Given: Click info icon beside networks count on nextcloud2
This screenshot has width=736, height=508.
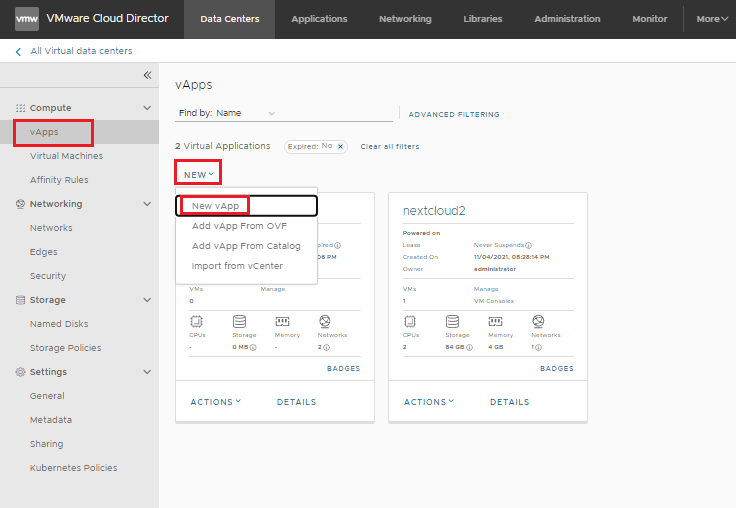Looking at the screenshot, I should pos(538,347).
